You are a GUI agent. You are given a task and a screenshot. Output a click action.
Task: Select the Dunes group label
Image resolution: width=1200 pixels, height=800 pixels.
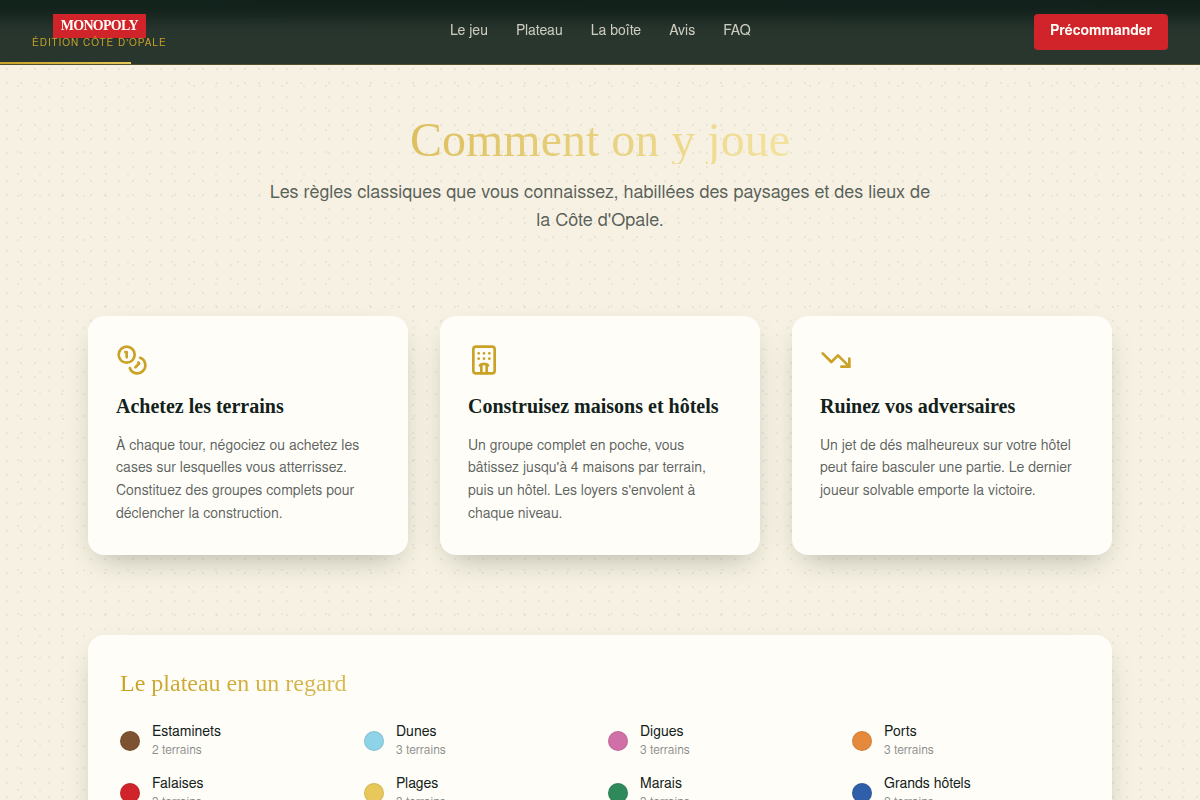click(416, 731)
